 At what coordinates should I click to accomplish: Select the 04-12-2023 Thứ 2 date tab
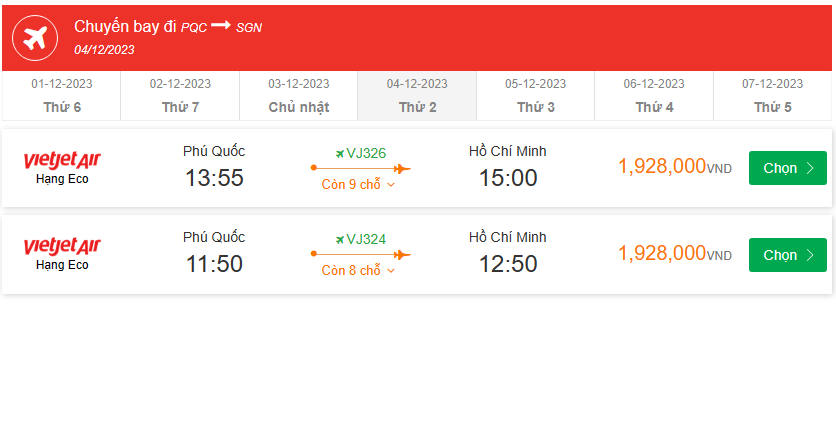coord(417,96)
